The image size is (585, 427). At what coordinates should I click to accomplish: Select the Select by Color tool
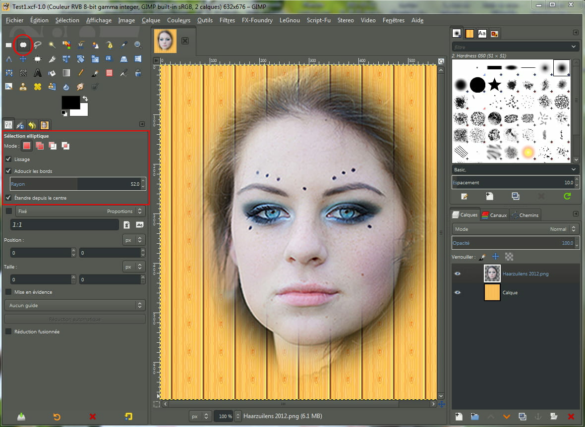(x=66, y=45)
